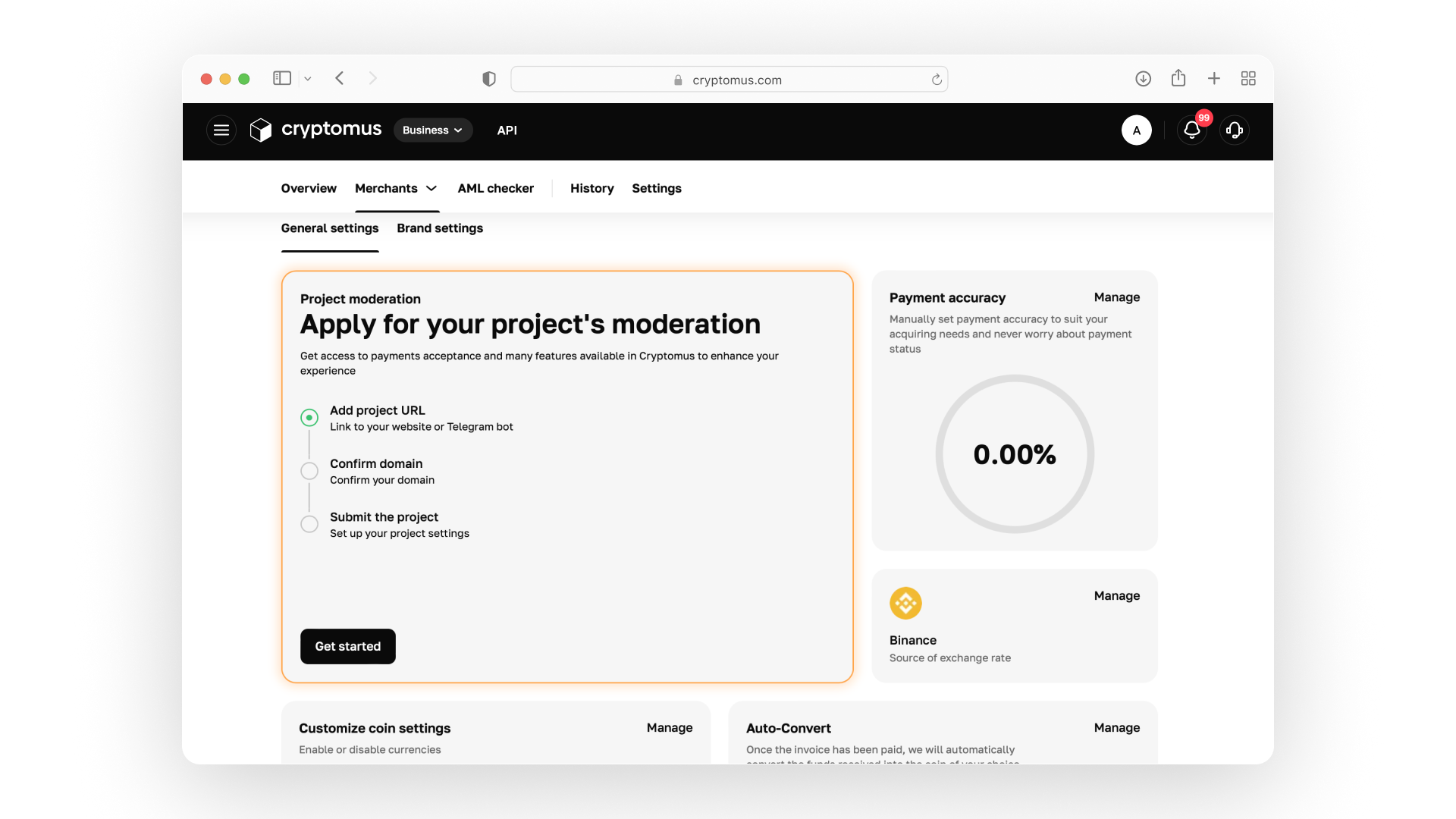Click the account avatar "A"
Image resolution: width=1456 pixels, height=819 pixels.
click(x=1136, y=130)
